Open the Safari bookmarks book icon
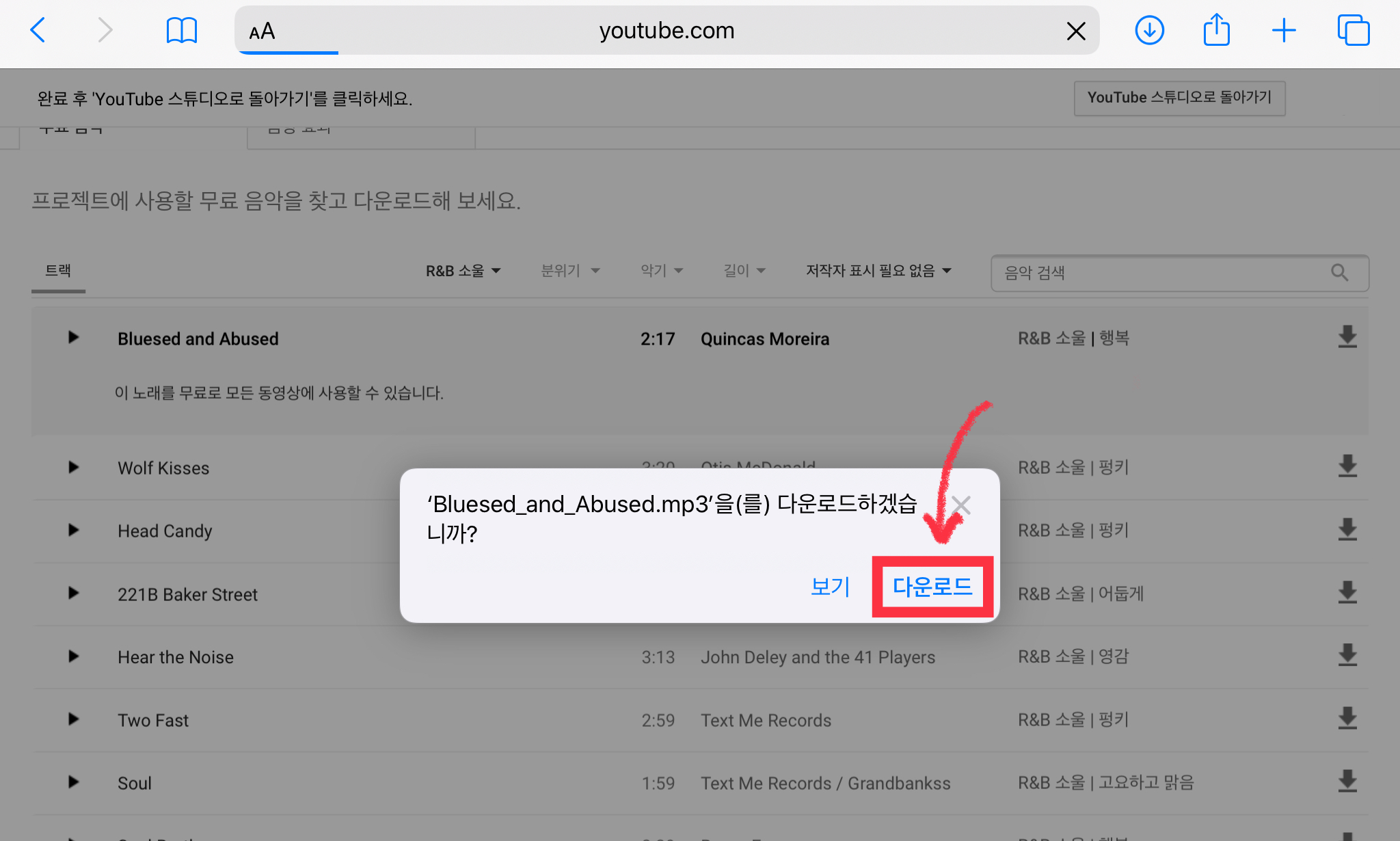1400x841 pixels. tap(181, 31)
